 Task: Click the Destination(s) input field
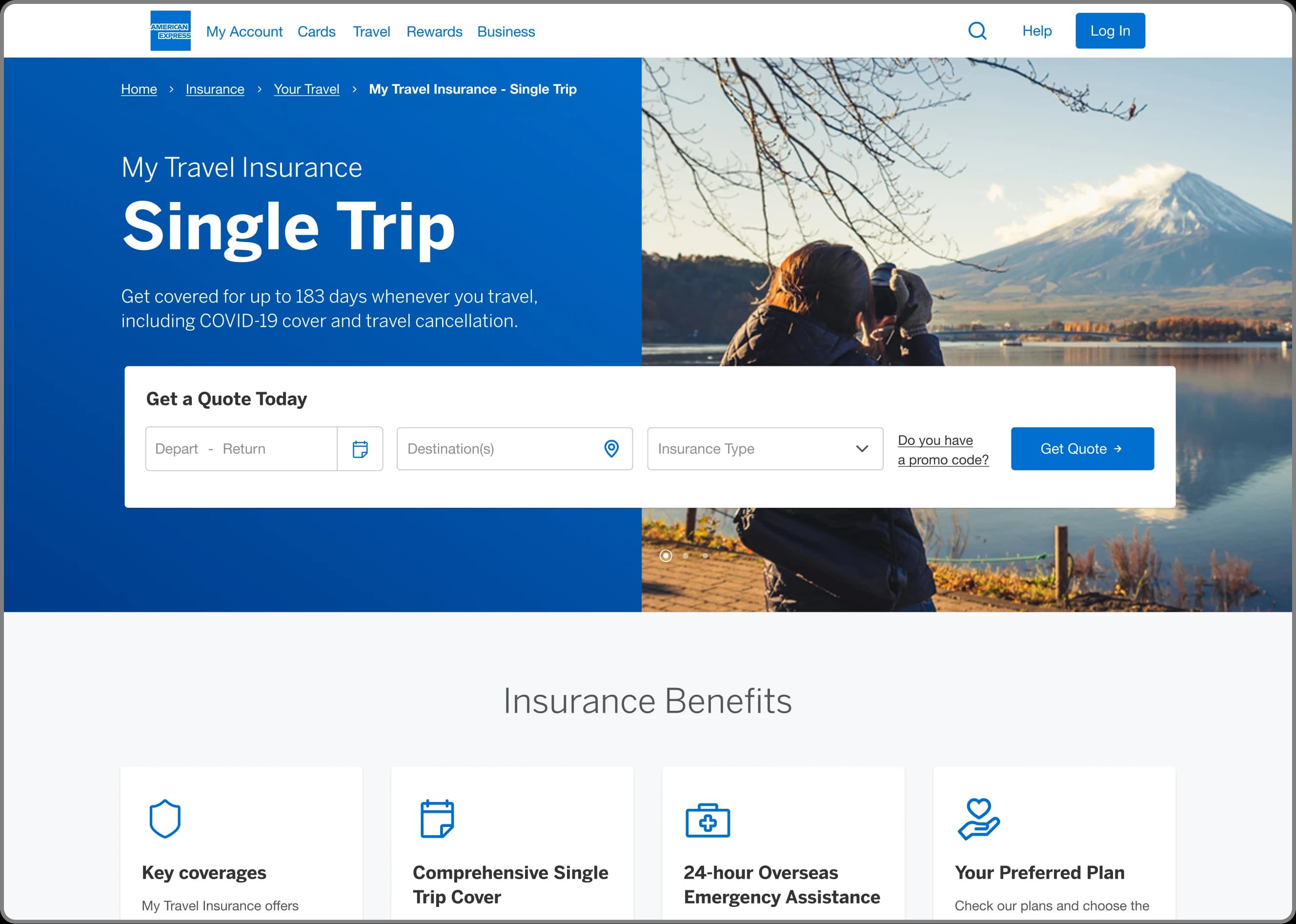point(514,449)
